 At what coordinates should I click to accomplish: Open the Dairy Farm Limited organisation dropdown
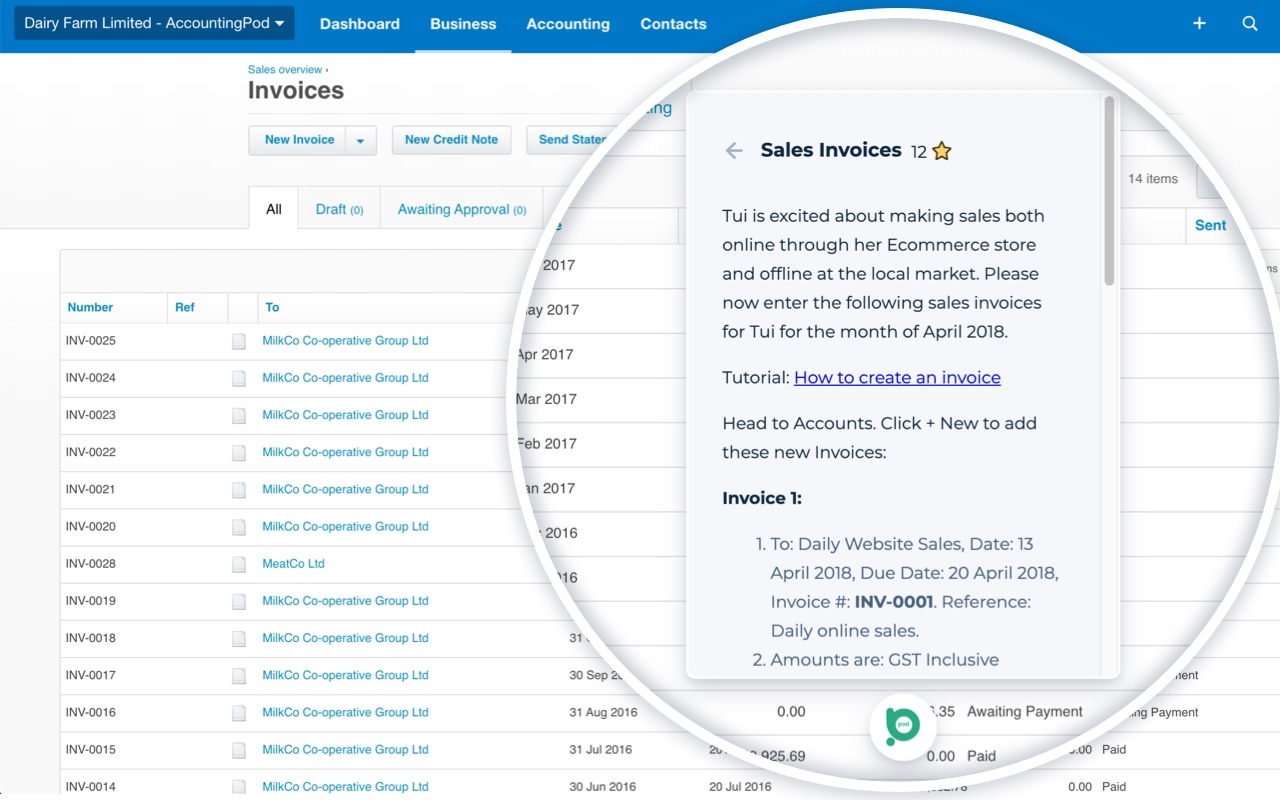tap(154, 23)
